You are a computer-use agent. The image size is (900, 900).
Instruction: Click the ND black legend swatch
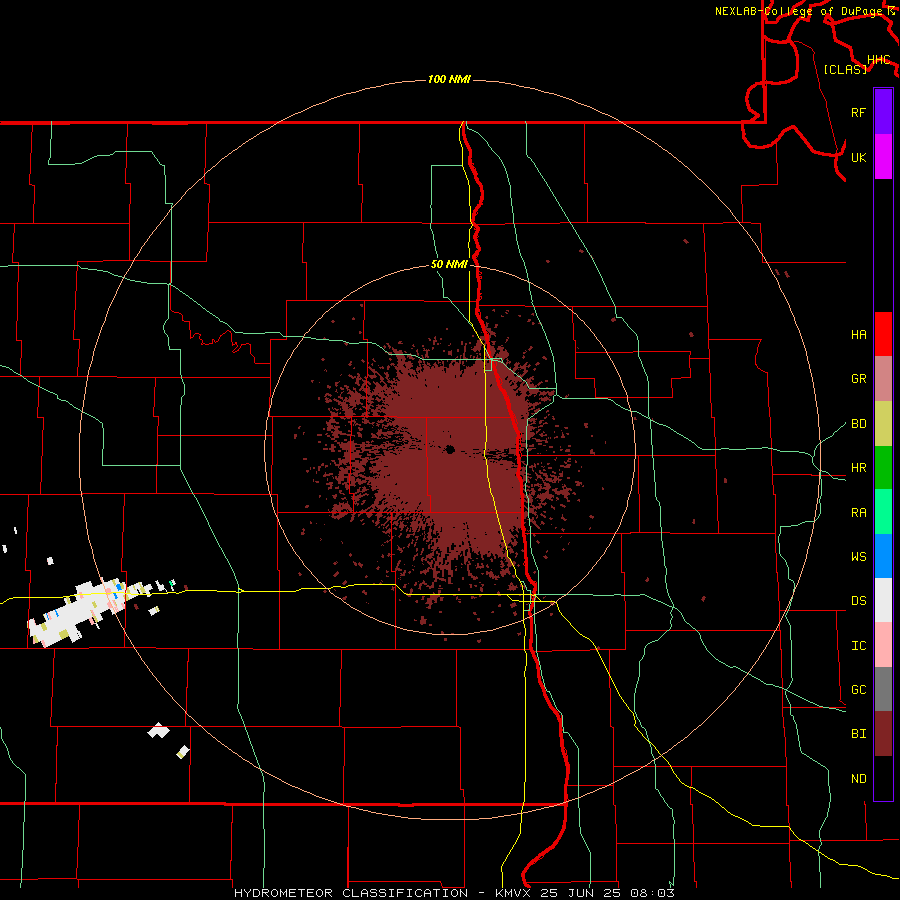pos(883,778)
